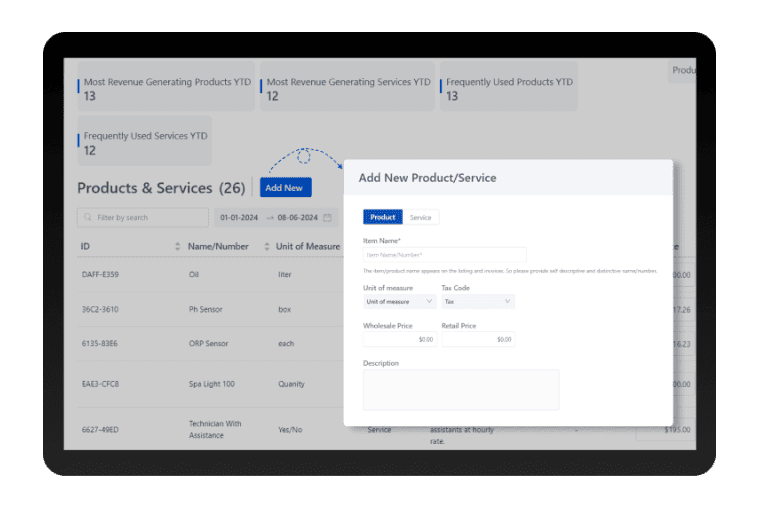The image size is (758, 507).
Task: Switch to the Service toggle option
Action: [x=421, y=217]
